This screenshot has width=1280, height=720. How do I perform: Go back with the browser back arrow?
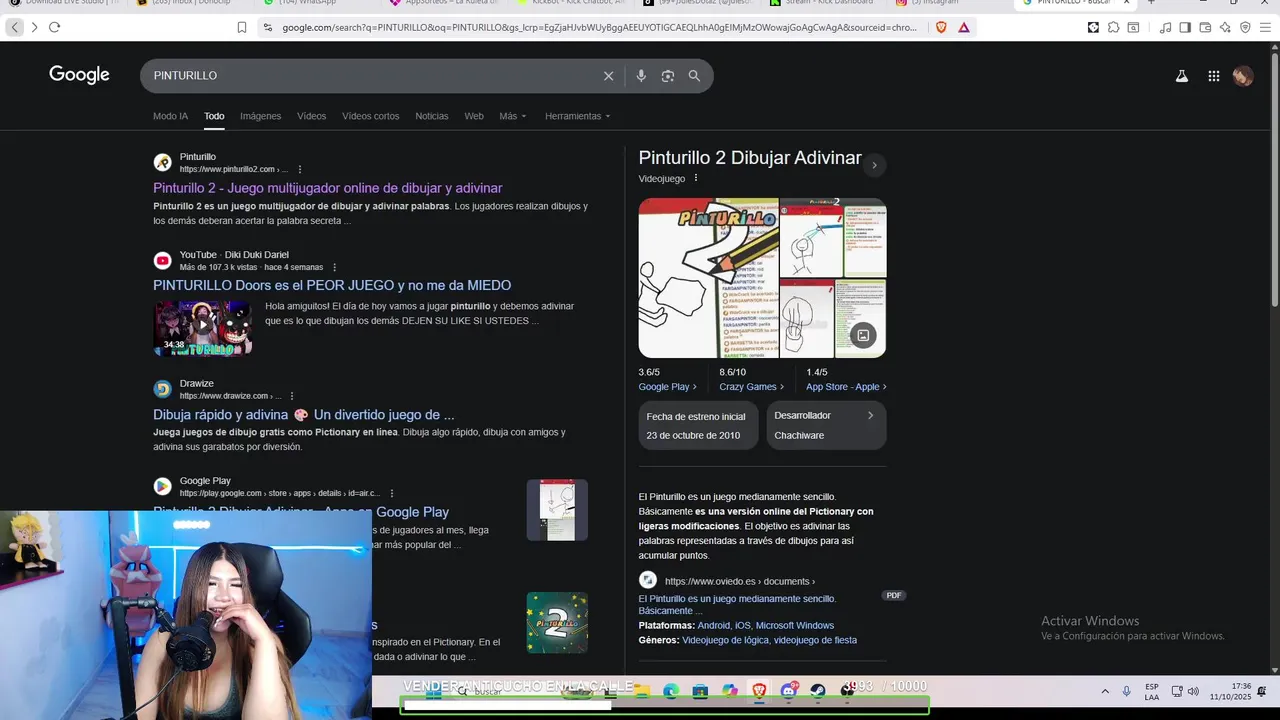pos(15,27)
